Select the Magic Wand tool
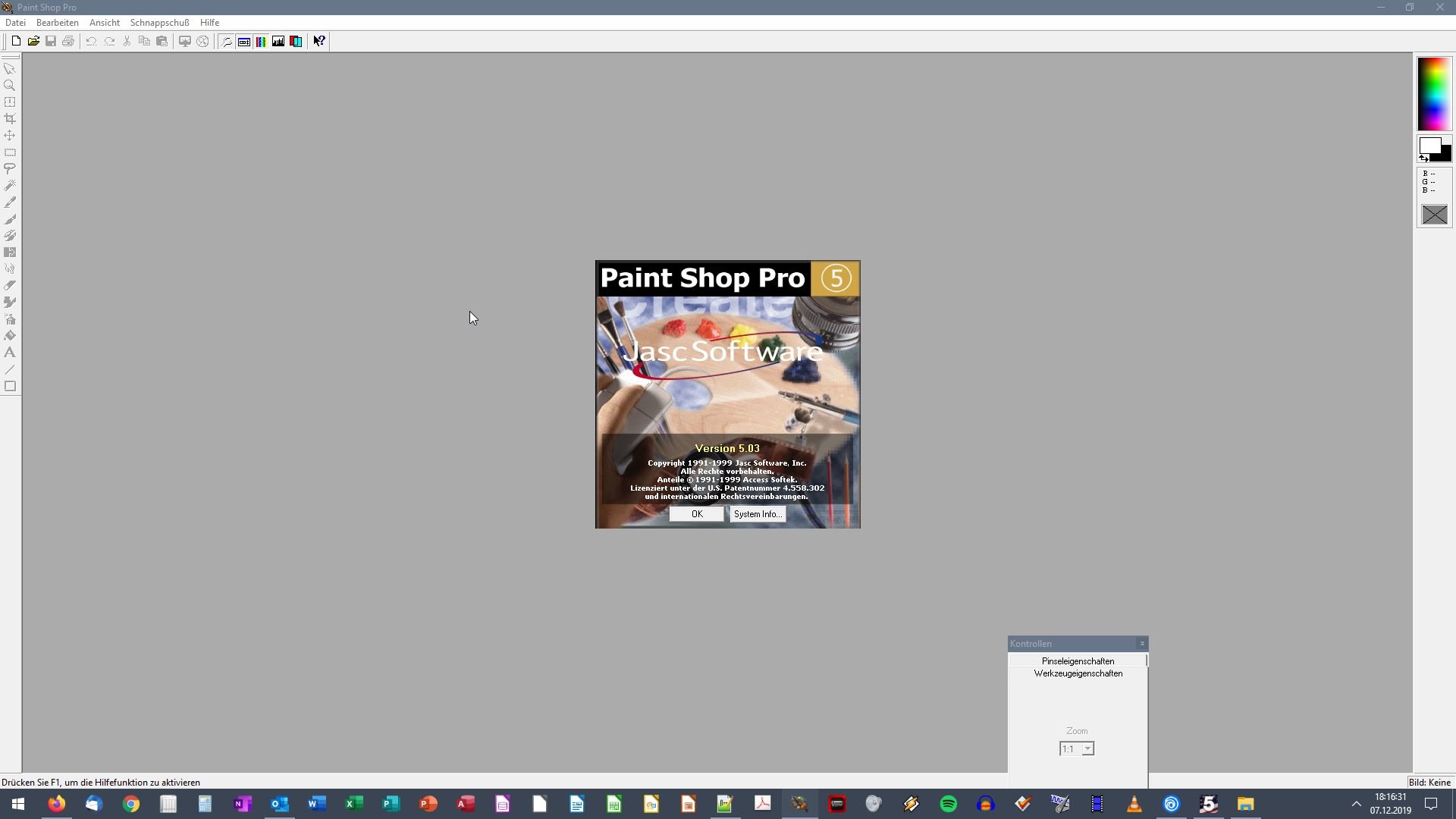The image size is (1456, 819). (10, 185)
